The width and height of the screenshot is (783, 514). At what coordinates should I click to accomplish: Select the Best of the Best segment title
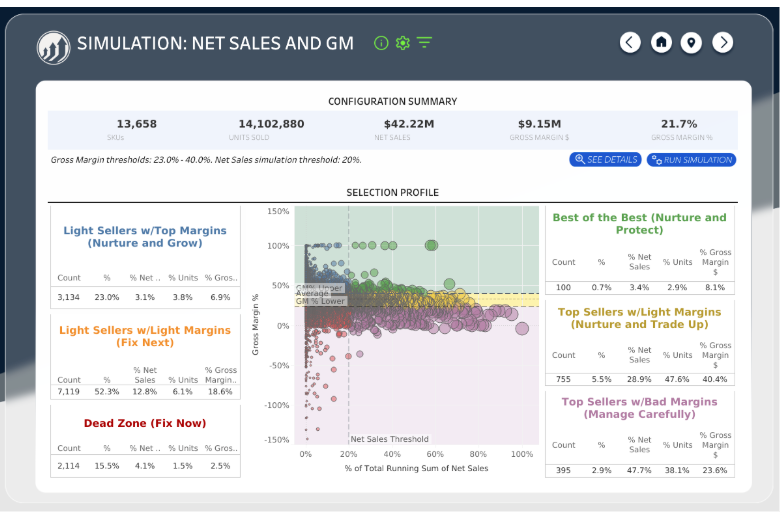point(639,223)
